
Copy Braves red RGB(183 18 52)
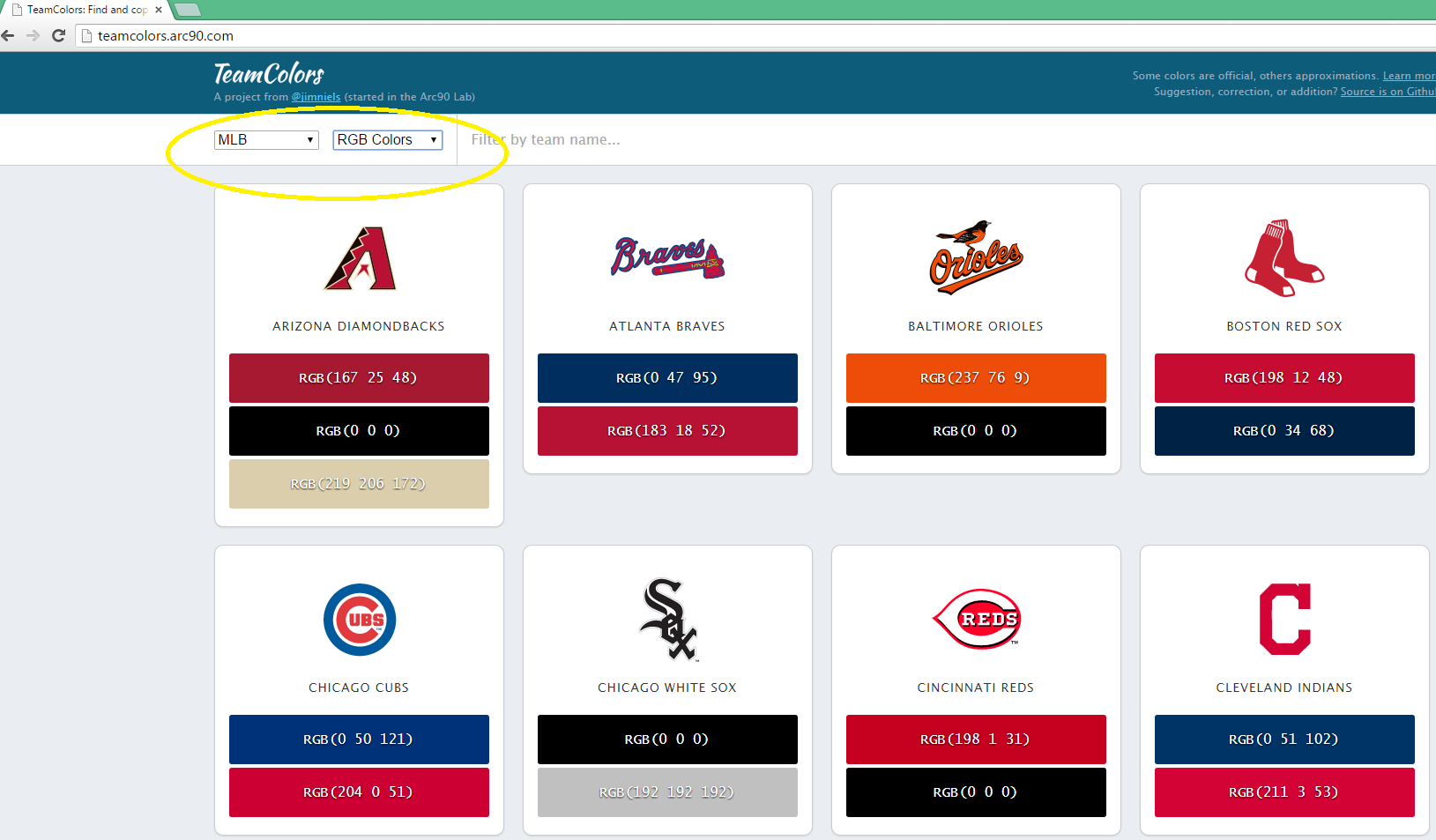point(667,431)
